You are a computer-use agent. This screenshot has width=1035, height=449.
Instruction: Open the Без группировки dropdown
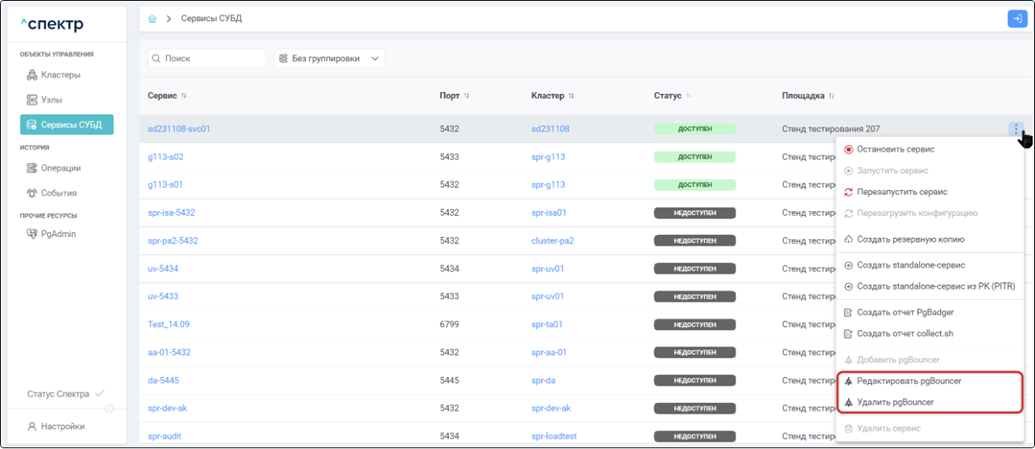tap(329, 59)
